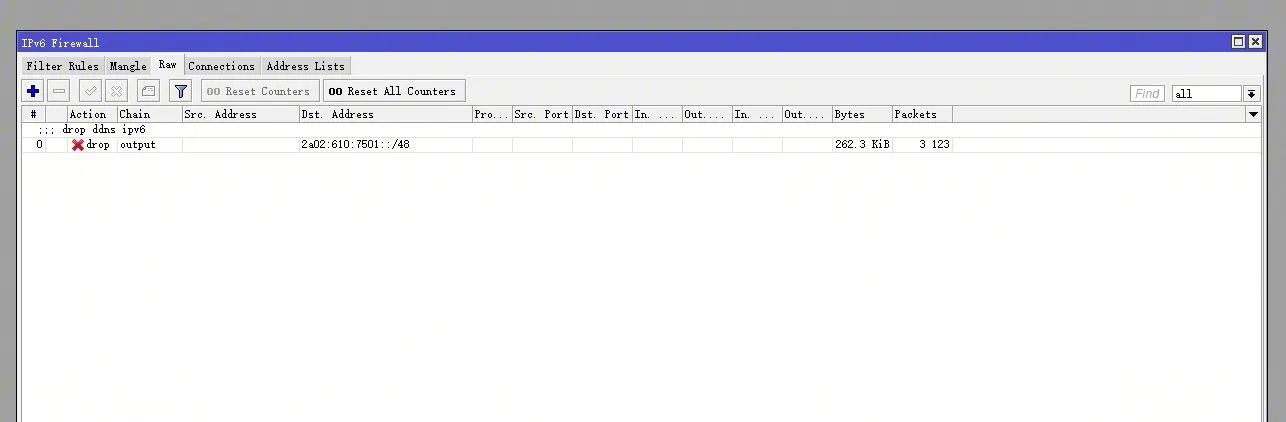
Task: Click the X disable rule icon
Action: point(116,91)
